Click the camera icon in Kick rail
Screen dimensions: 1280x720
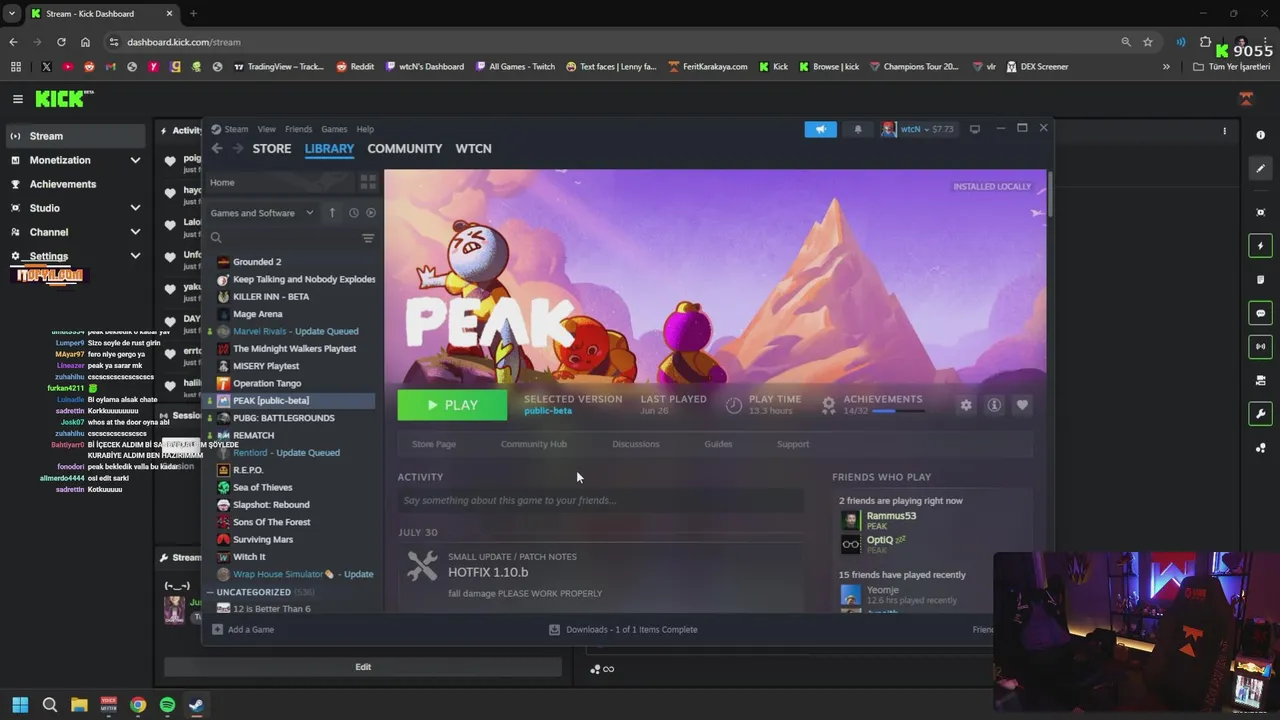click(x=1261, y=380)
